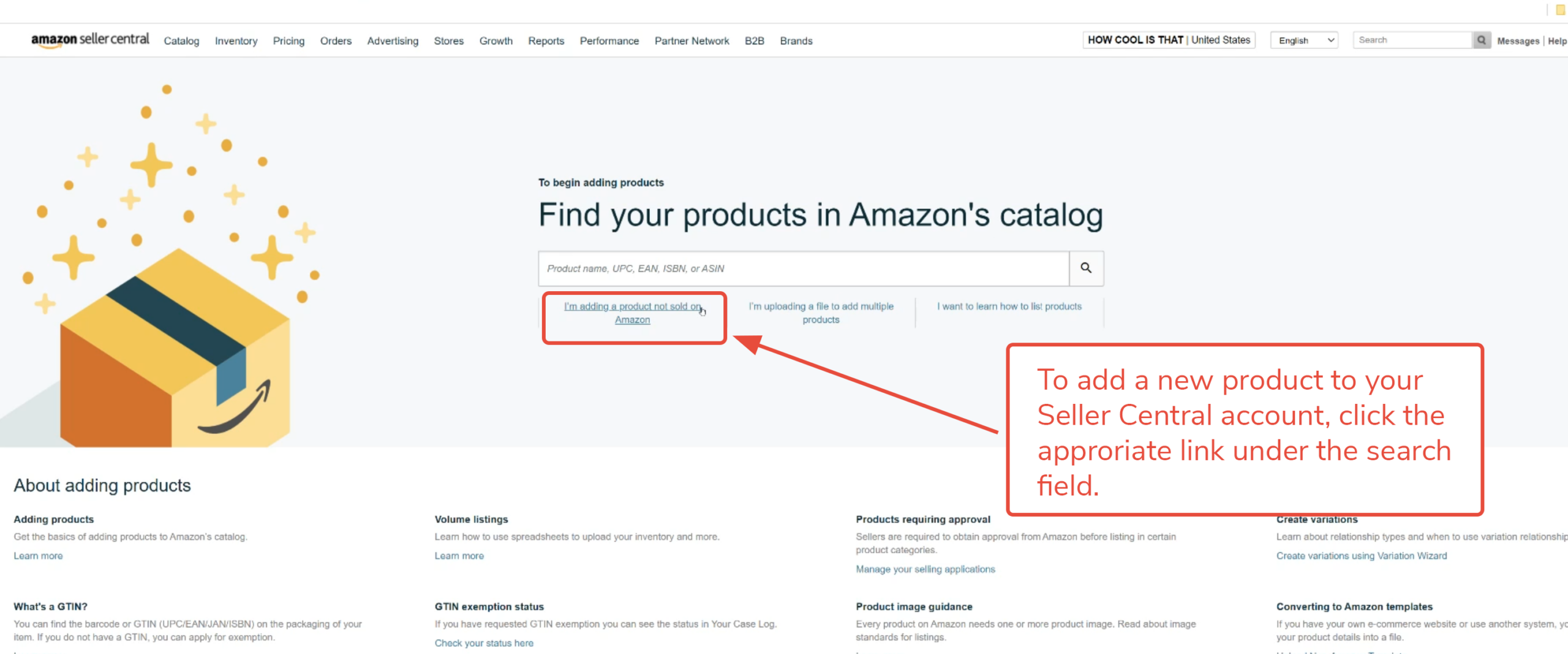Open Messages in the top bar
1568x654 pixels.
tap(1518, 41)
